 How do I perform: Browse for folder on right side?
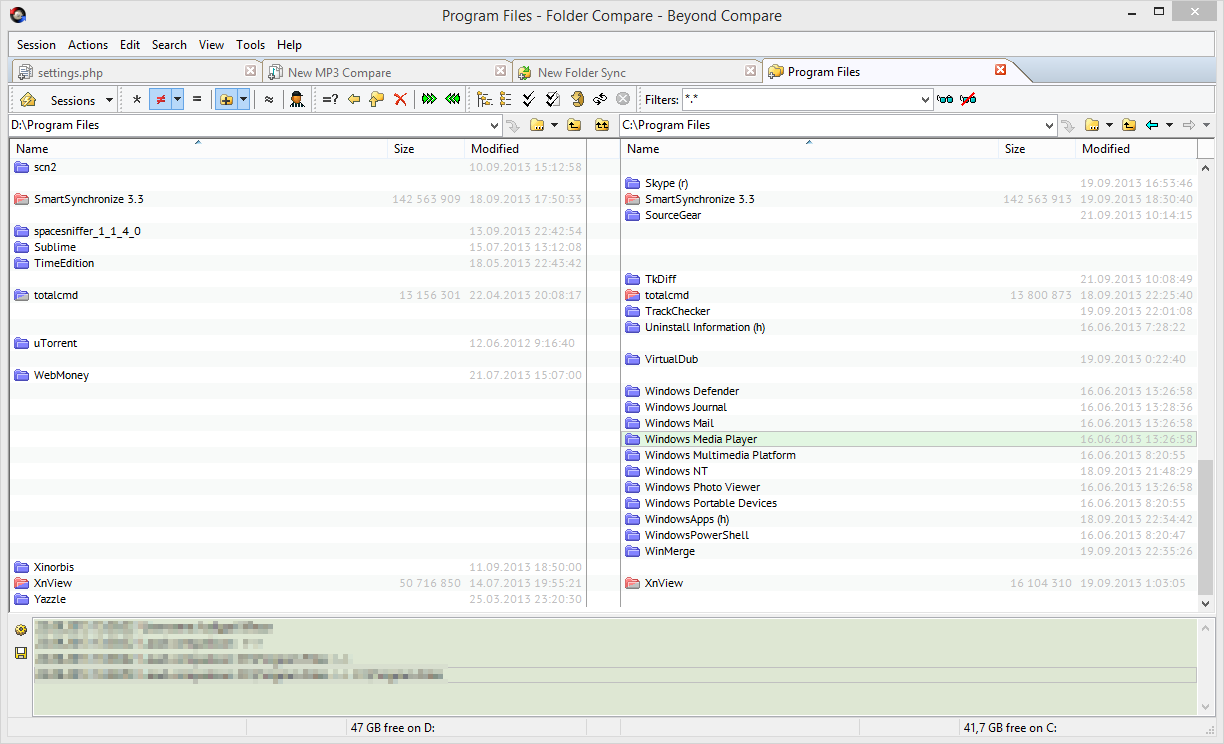(1092, 125)
